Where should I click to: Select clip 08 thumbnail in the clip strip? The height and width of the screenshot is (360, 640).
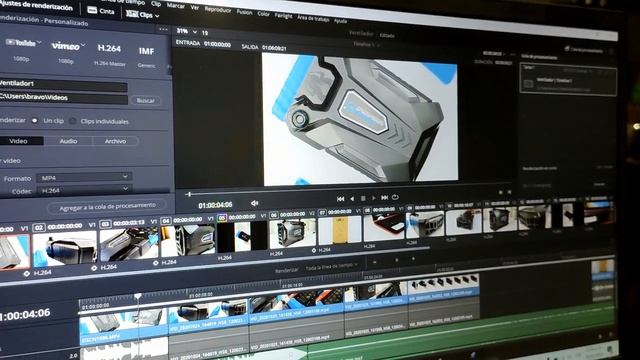click(383, 227)
